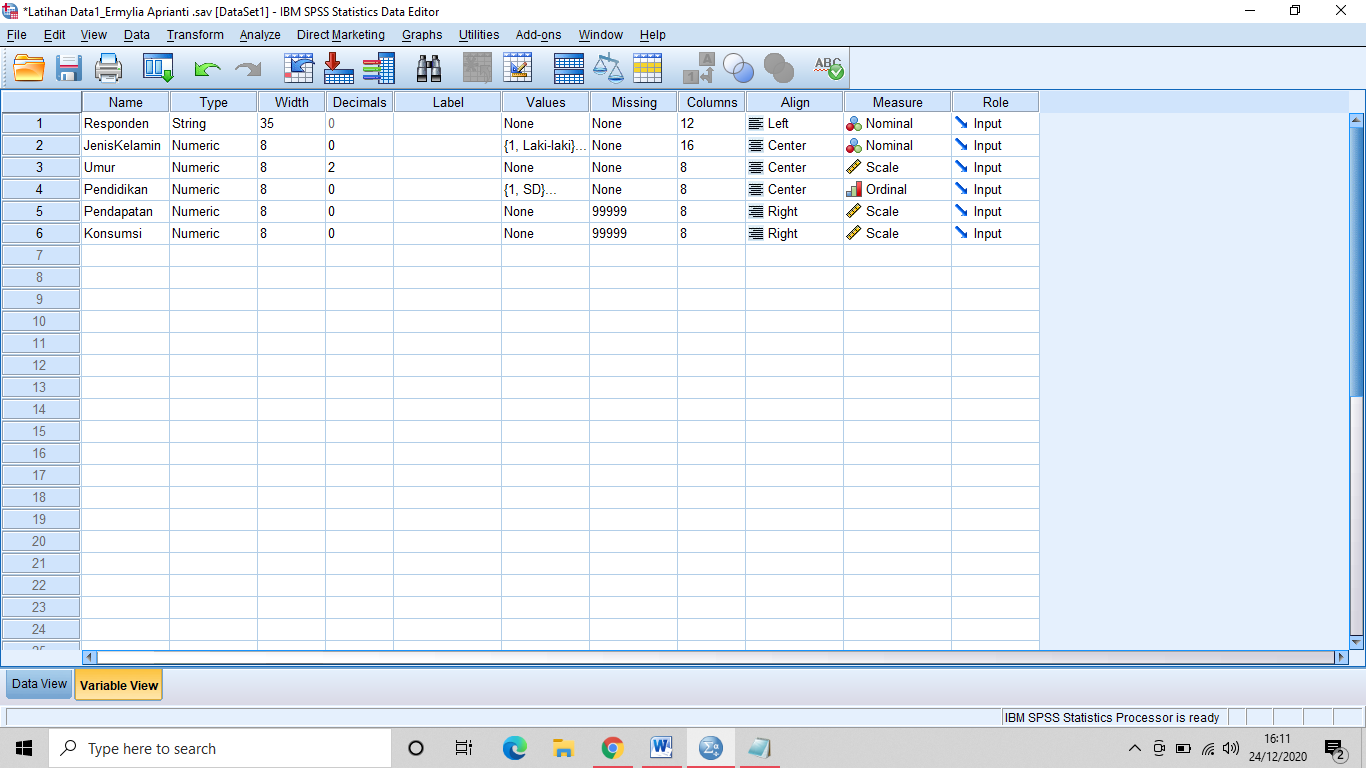
Task: Open the Align dropdown for Pendapatan
Action: [x=793, y=211]
